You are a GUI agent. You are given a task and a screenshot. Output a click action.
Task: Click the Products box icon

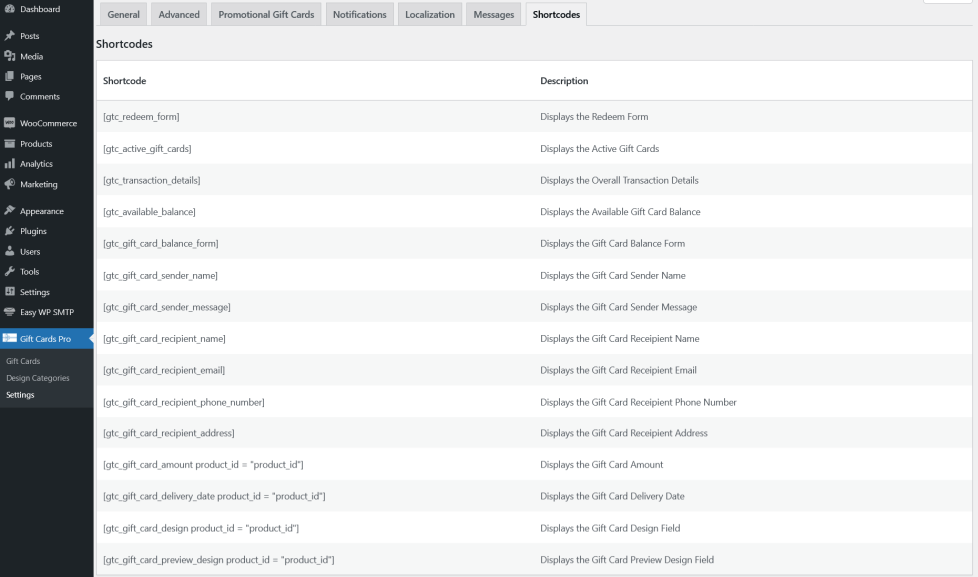coord(9,143)
